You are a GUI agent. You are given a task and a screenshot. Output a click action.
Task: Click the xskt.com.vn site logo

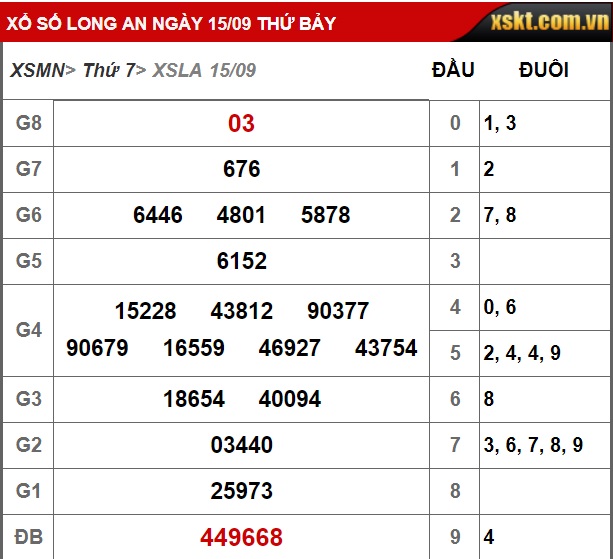tap(549, 21)
